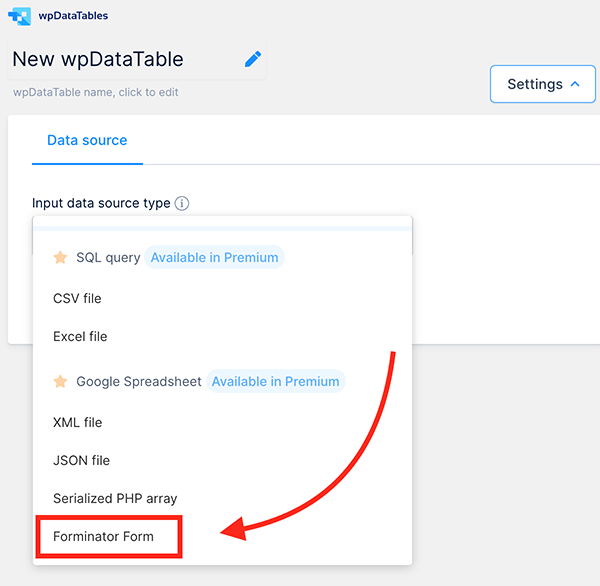The height and width of the screenshot is (586, 600).
Task: Click the New wpDataTable title field
Action: coord(98,59)
